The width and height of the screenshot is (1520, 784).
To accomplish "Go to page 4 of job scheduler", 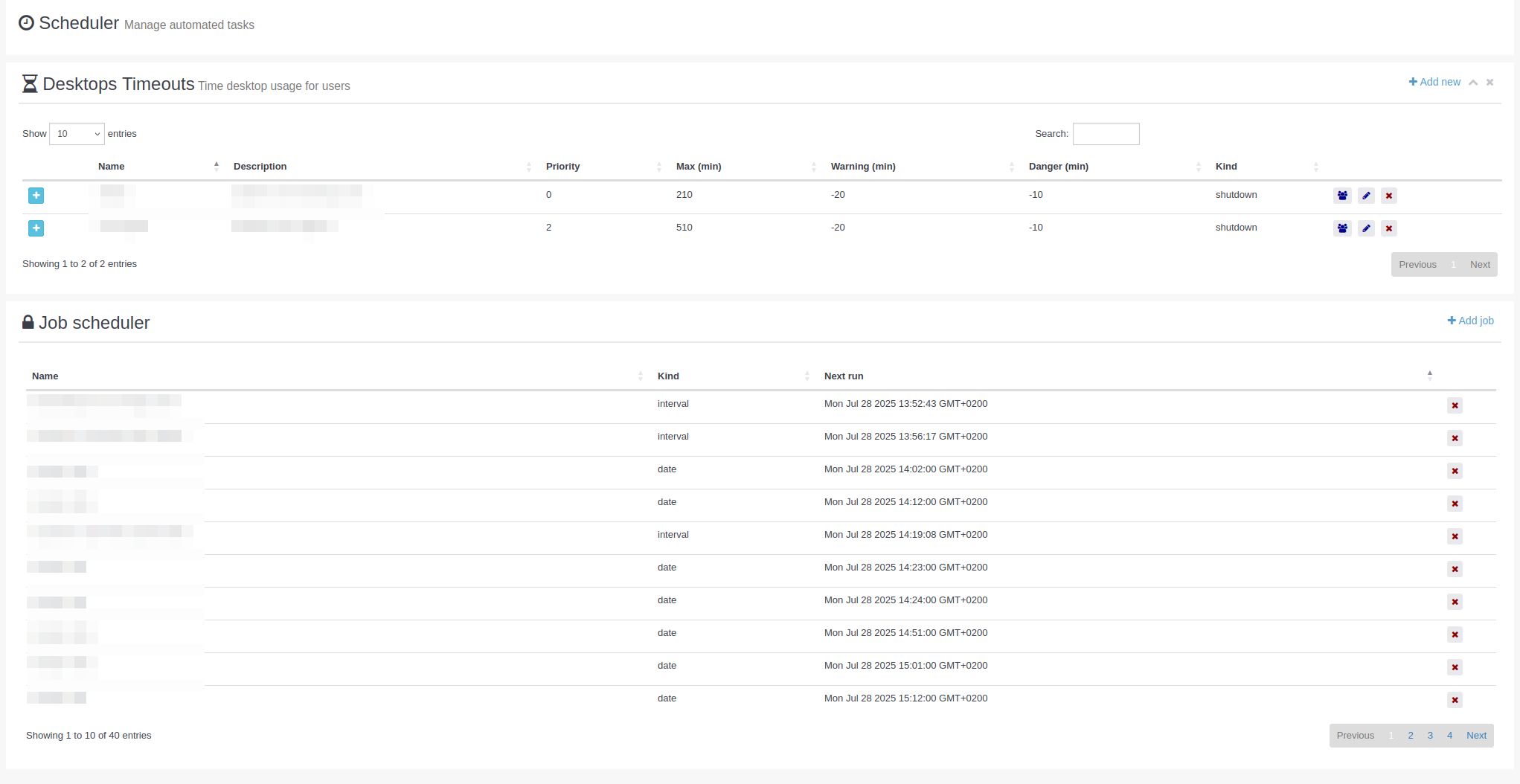I will click(1449, 736).
